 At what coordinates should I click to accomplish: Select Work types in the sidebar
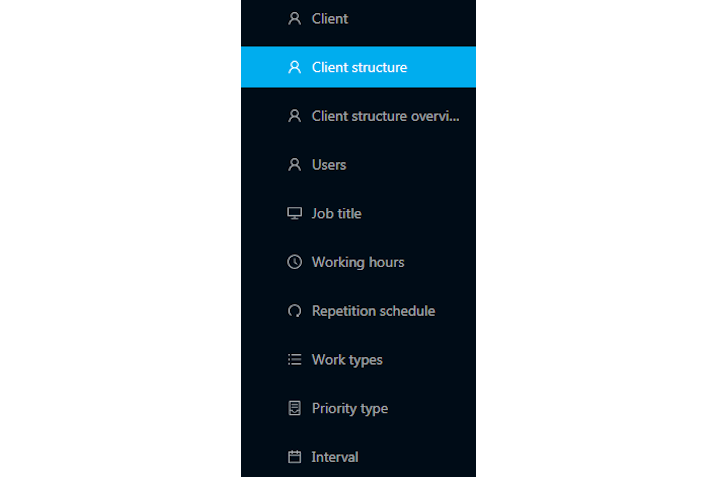coord(358,359)
